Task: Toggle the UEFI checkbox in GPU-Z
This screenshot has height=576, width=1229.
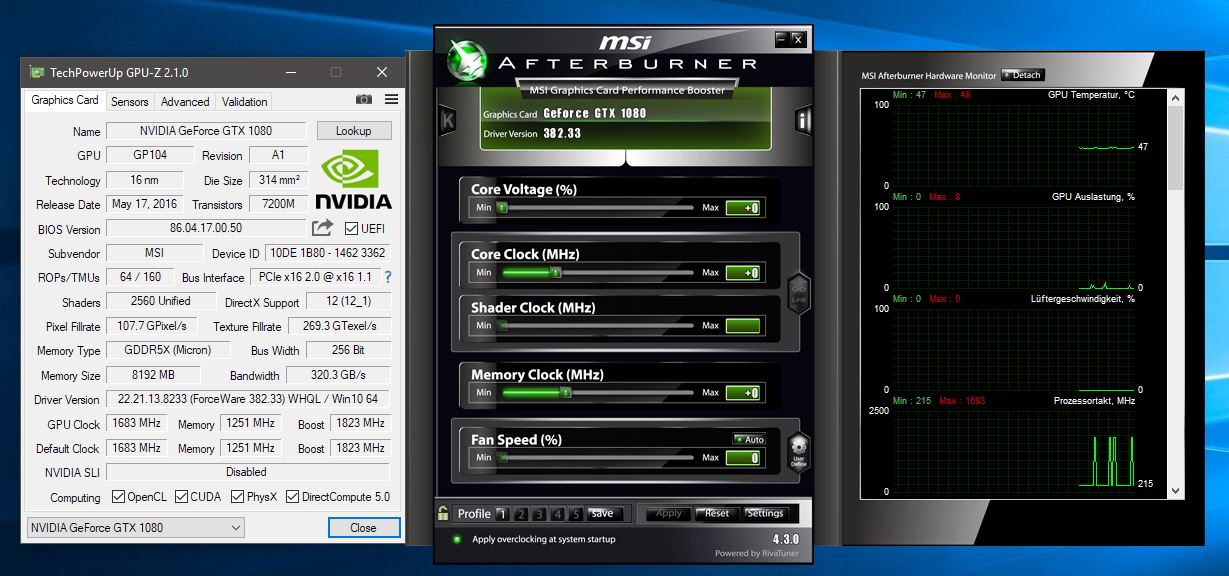Action: click(x=351, y=228)
